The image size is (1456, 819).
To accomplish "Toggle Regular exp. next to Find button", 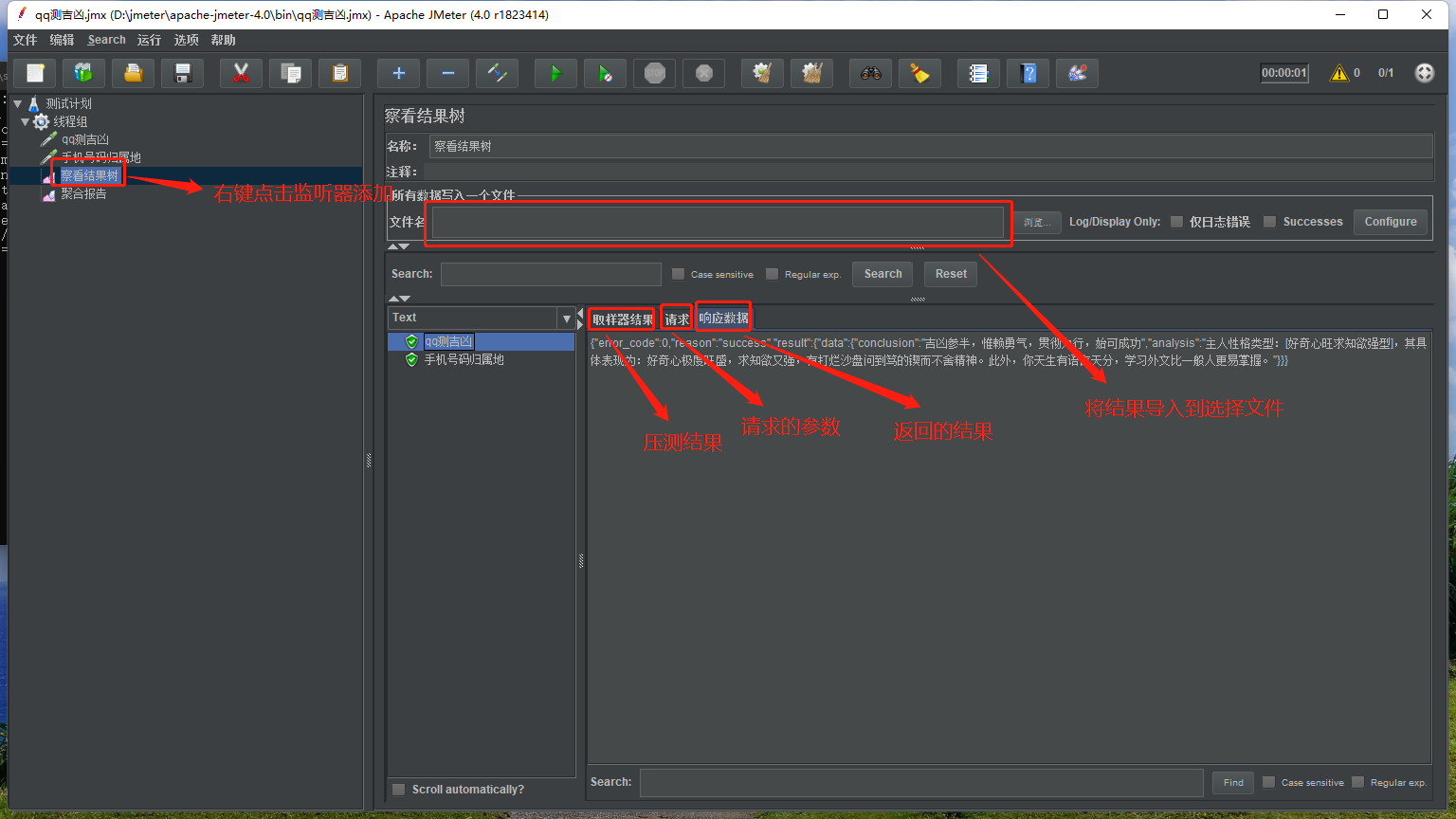I will coord(1357,782).
